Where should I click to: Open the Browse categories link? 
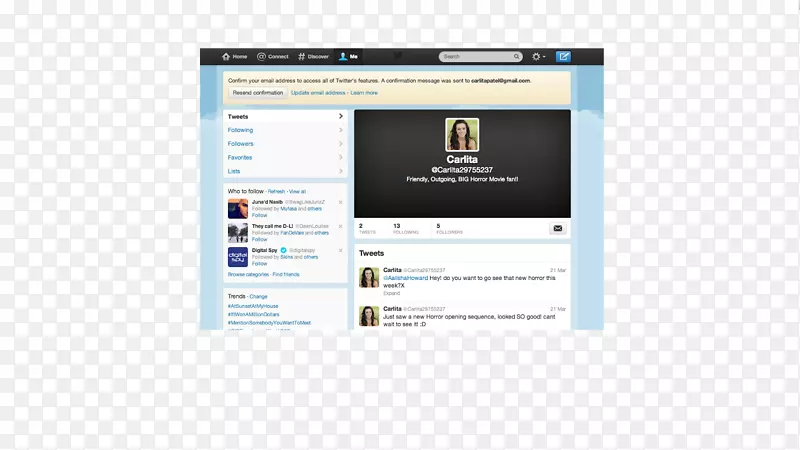click(248, 274)
